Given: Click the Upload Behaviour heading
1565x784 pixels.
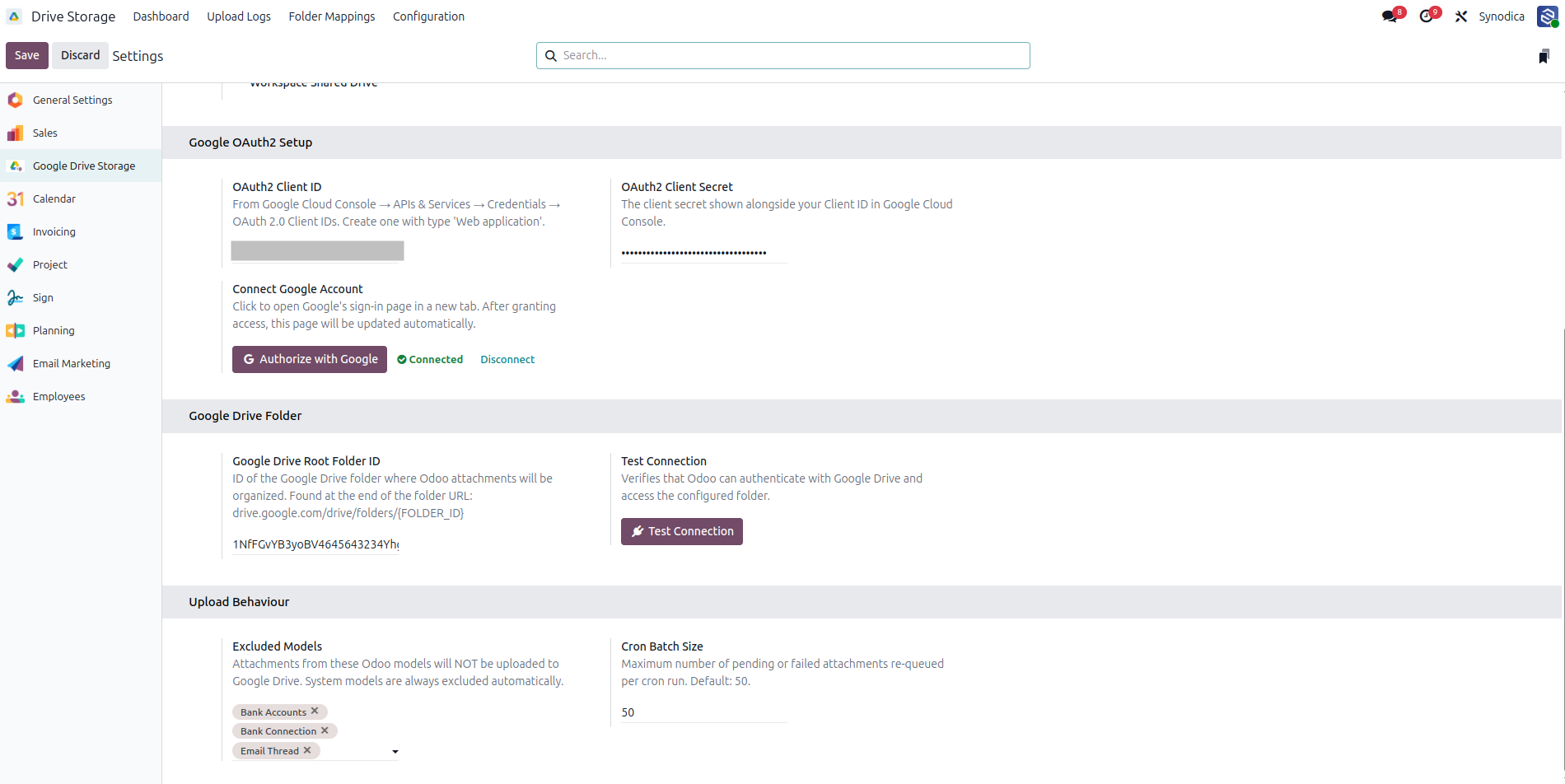Looking at the screenshot, I should 239,602.
